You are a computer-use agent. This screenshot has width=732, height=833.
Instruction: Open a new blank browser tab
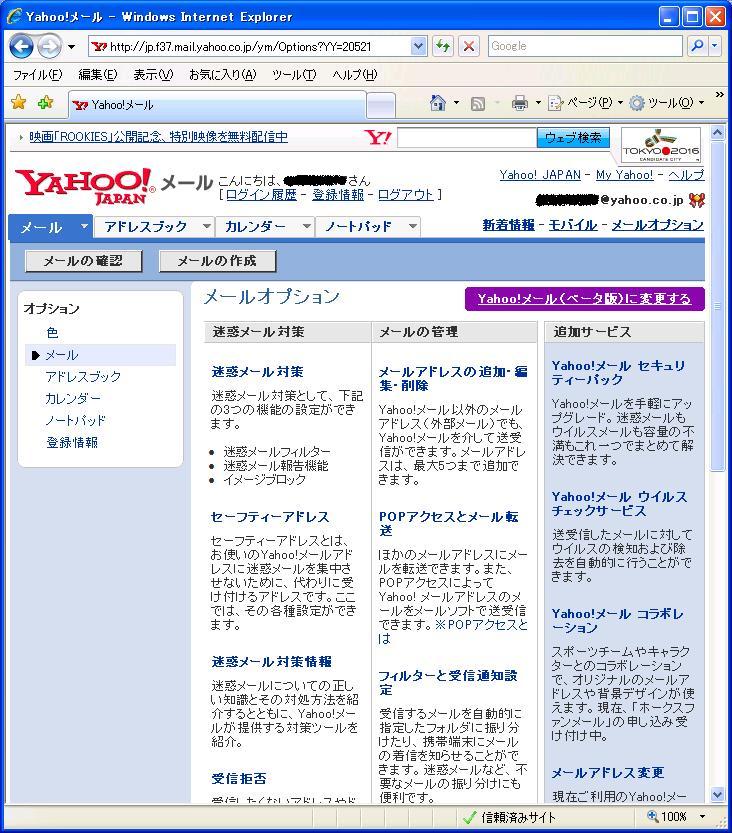point(381,106)
